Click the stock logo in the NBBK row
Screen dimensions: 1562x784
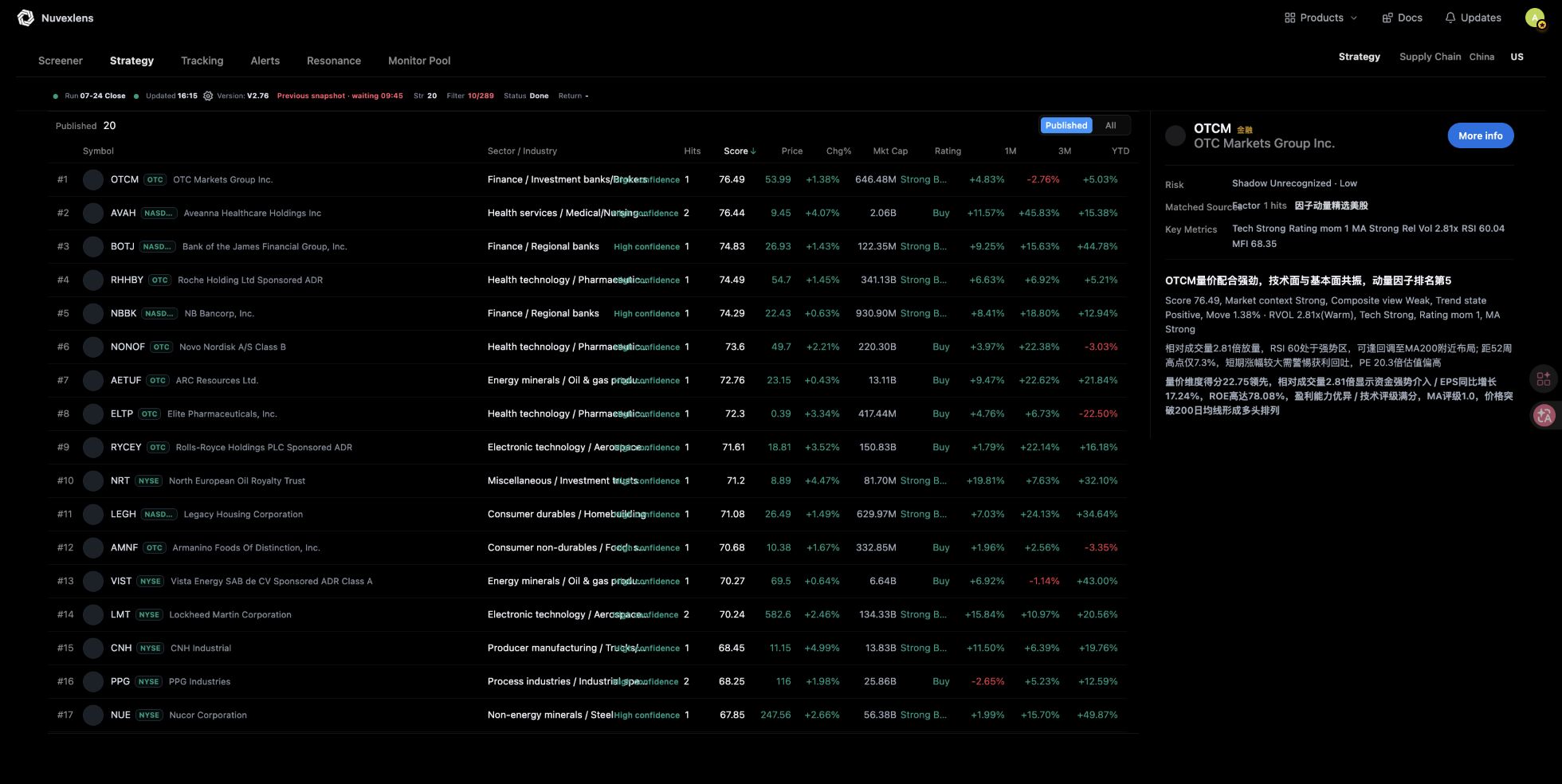[x=93, y=313]
